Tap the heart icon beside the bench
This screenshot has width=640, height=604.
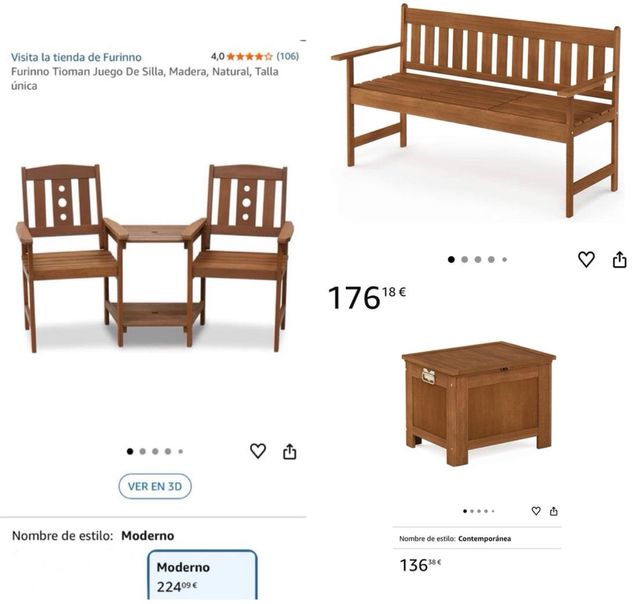point(586,259)
